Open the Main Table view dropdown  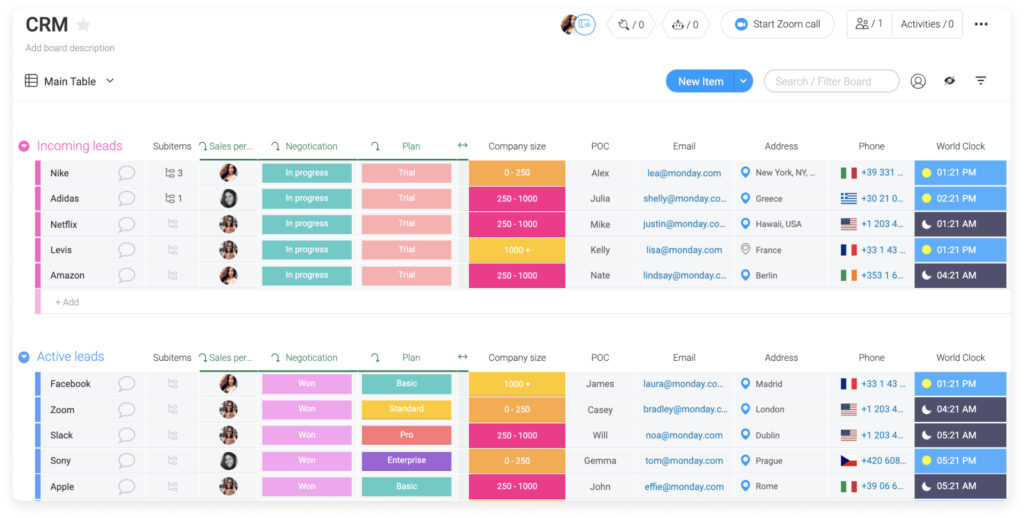pos(110,81)
